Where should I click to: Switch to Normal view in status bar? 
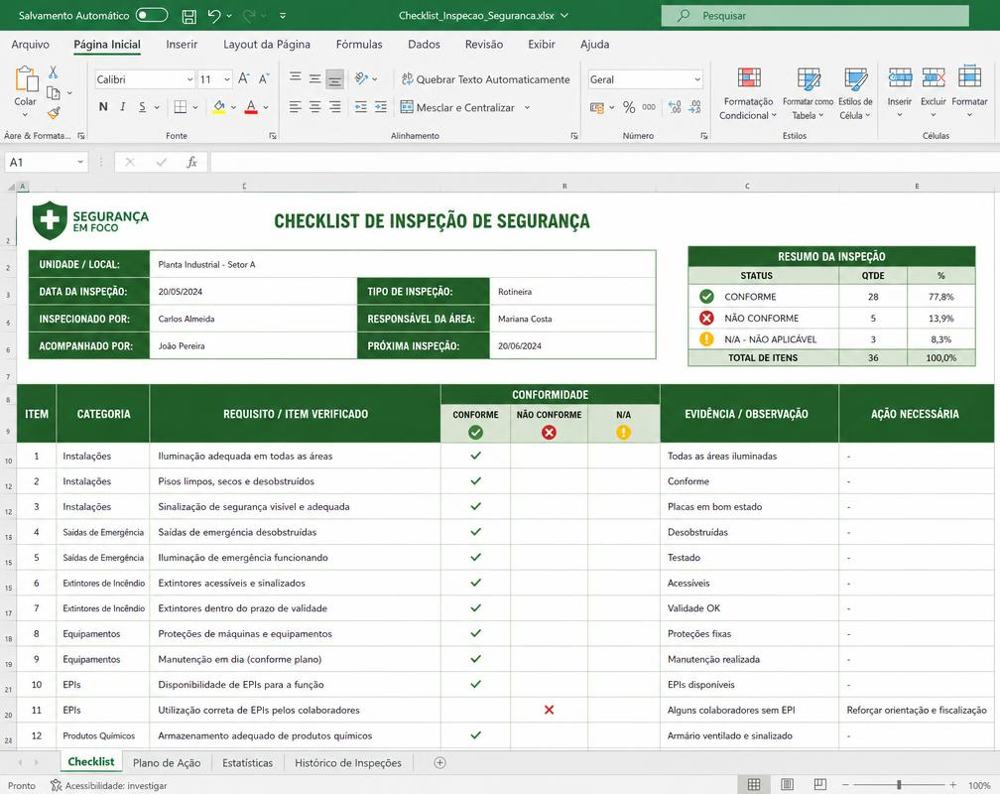coord(754,784)
